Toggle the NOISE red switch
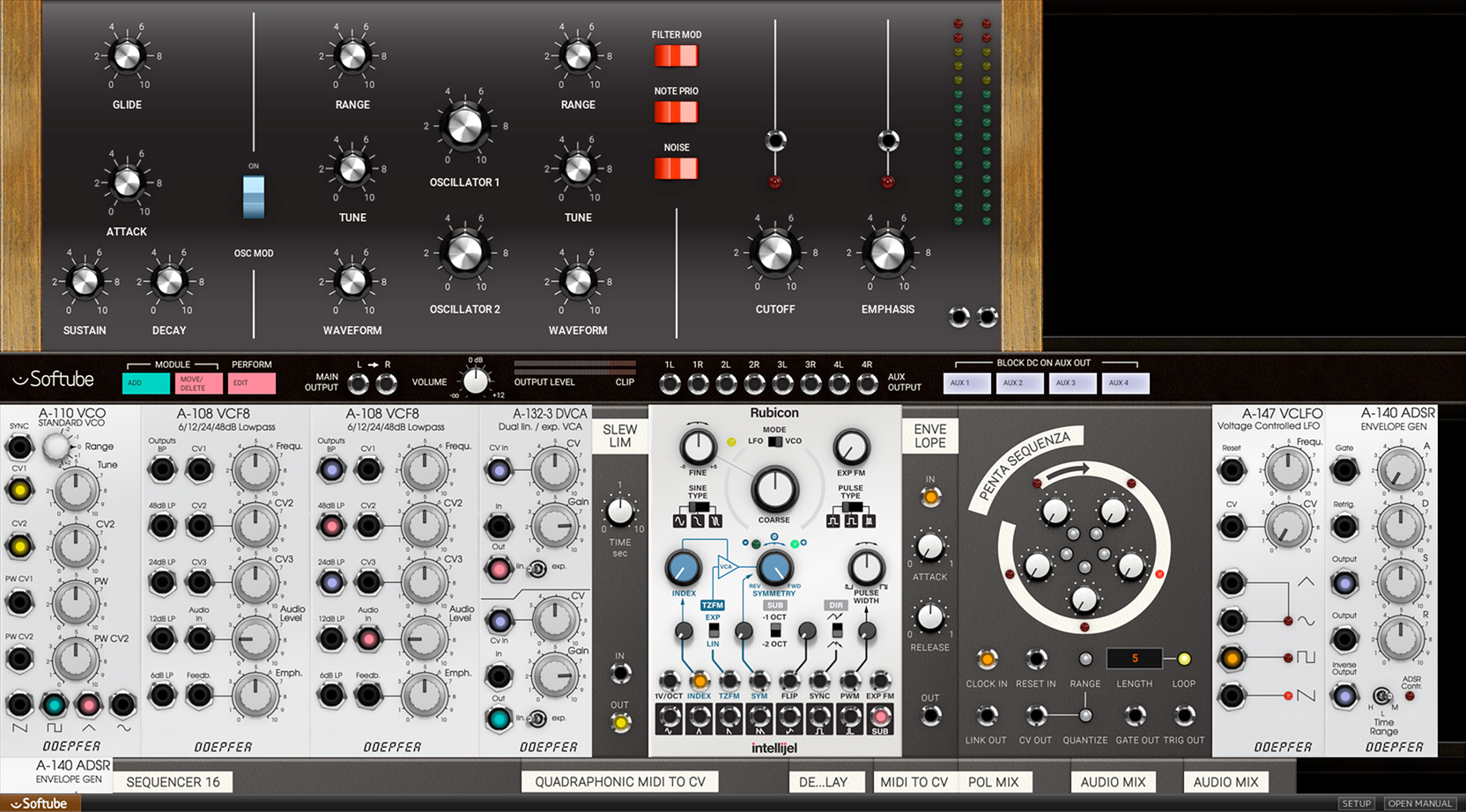This screenshot has width=1466, height=812. pos(676,168)
